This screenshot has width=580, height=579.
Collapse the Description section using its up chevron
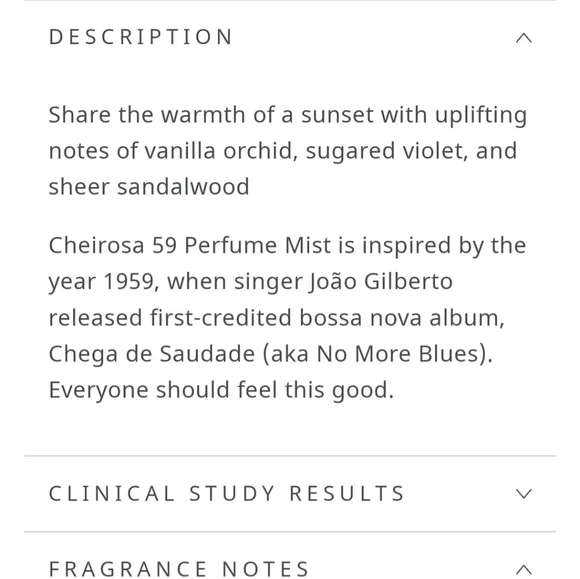click(x=523, y=38)
